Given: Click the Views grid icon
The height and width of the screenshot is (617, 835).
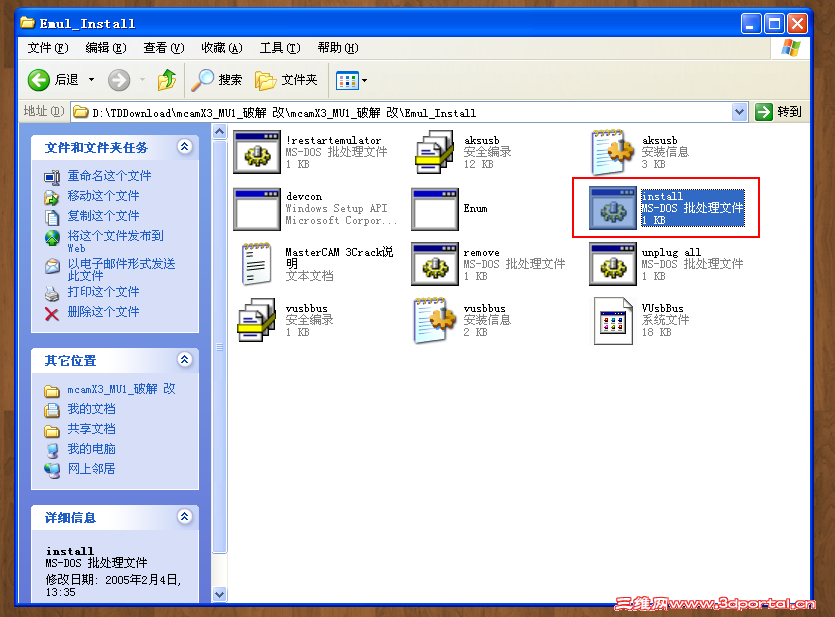Looking at the screenshot, I should [347, 81].
